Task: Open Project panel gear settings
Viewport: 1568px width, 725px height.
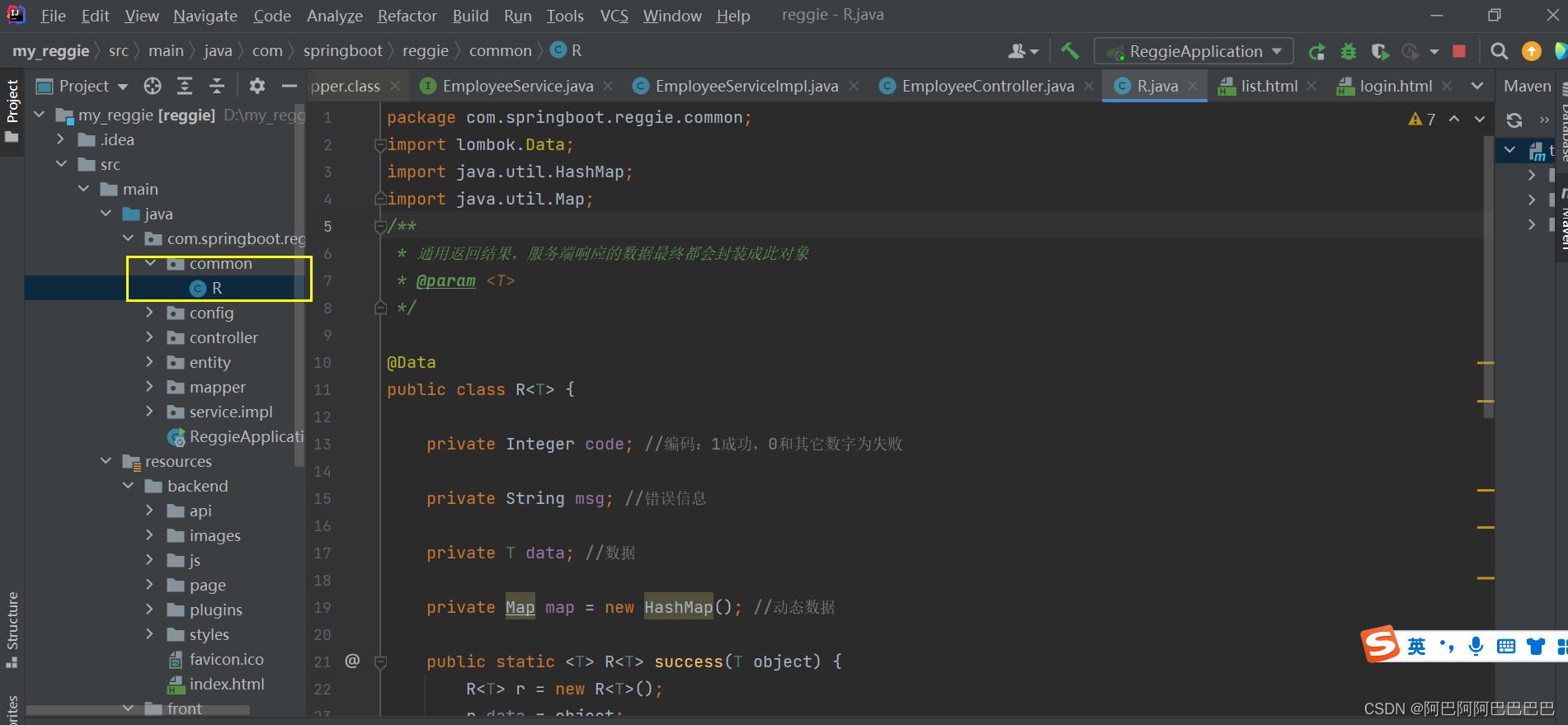Action: pos(257,86)
